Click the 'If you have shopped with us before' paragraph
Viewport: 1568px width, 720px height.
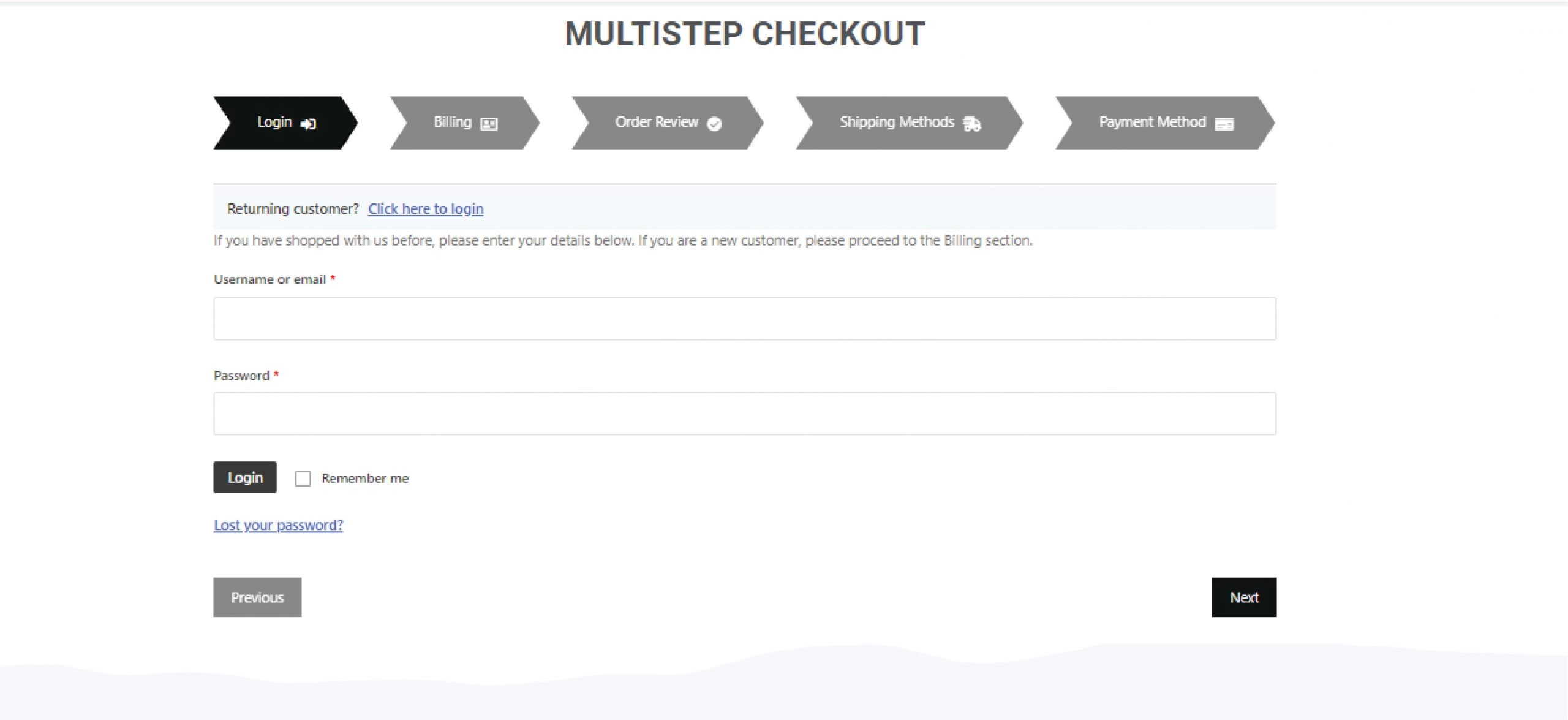coord(623,241)
